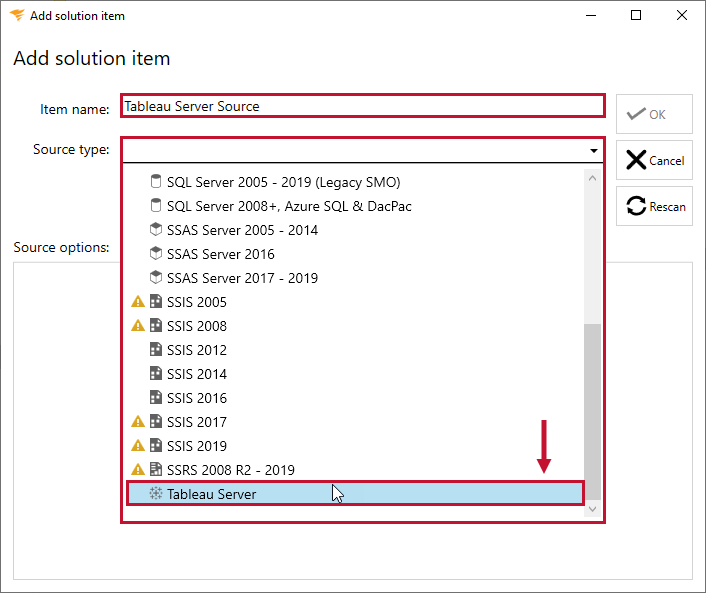Screen dimensions: 706x593
Task: Collapse the Source type dropdown arrow
Action: pos(593,150)
